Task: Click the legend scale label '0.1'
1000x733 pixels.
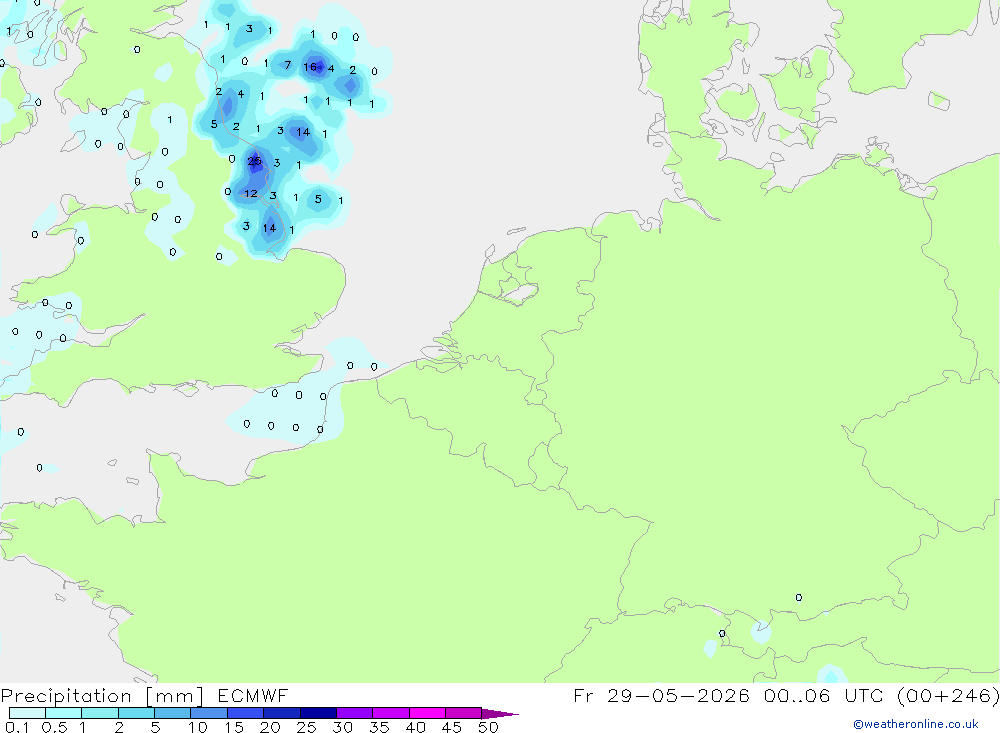Action: coord(17,727)
